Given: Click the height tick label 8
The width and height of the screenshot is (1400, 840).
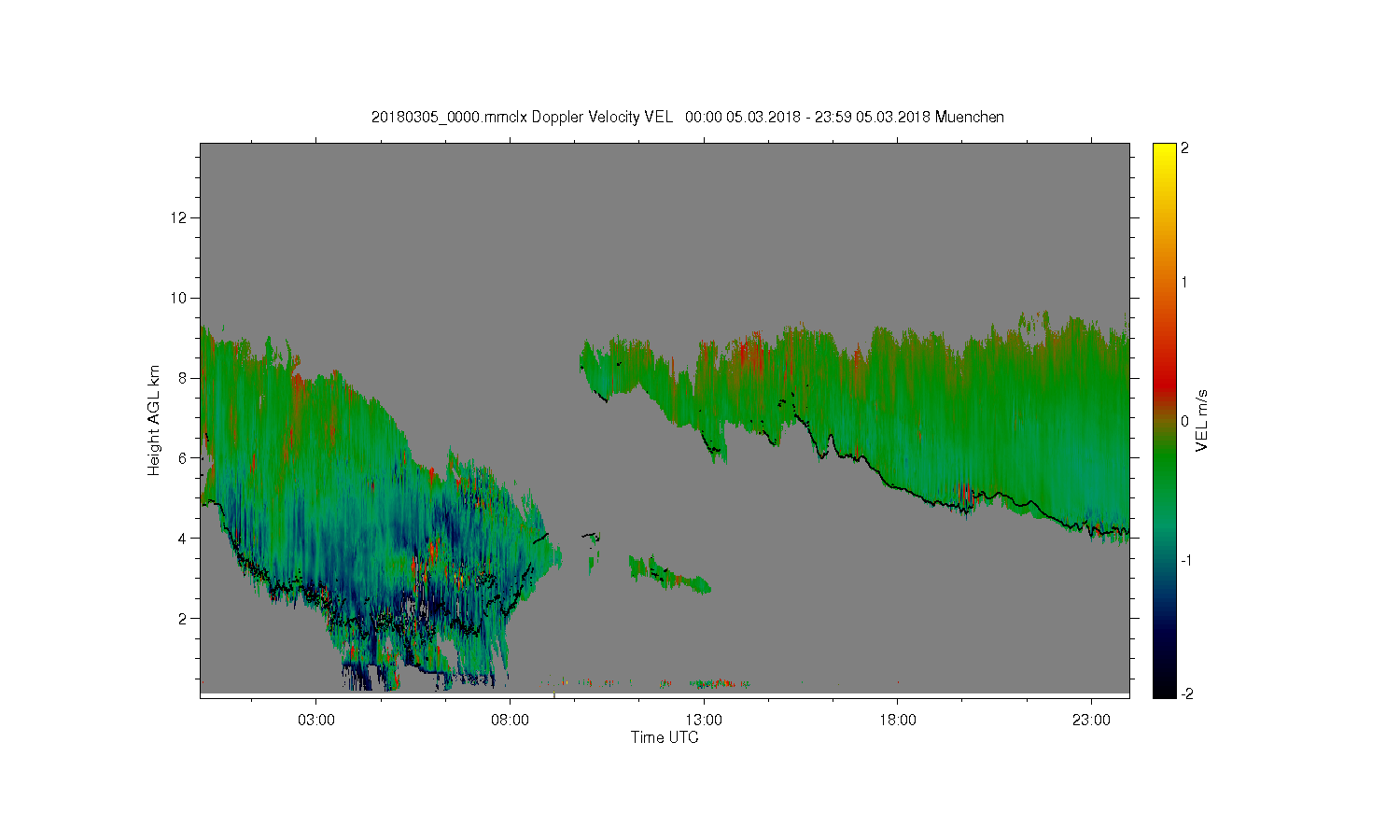Looking at the screenshot, I should (x=184, y=378).
